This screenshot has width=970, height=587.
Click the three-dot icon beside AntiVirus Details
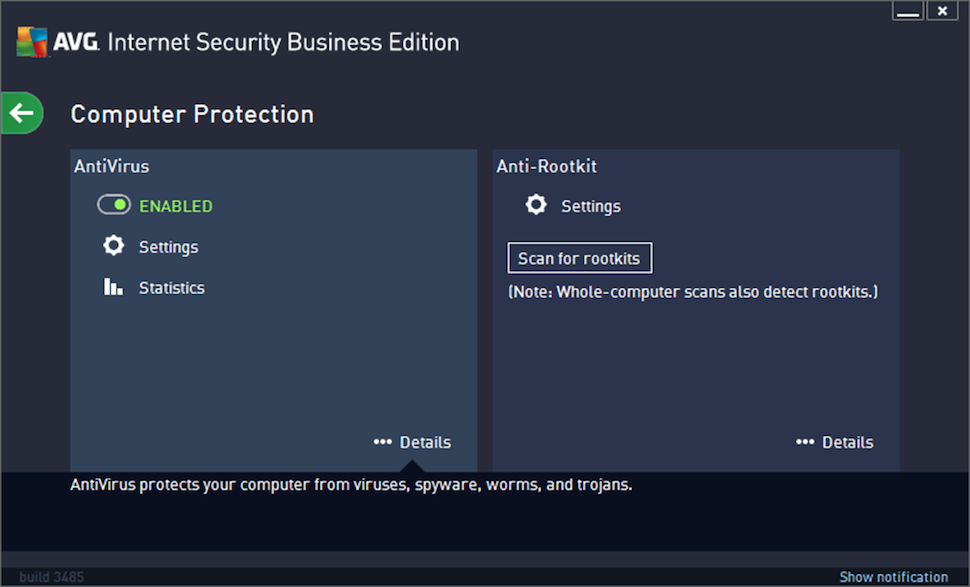tap(383, 442)
